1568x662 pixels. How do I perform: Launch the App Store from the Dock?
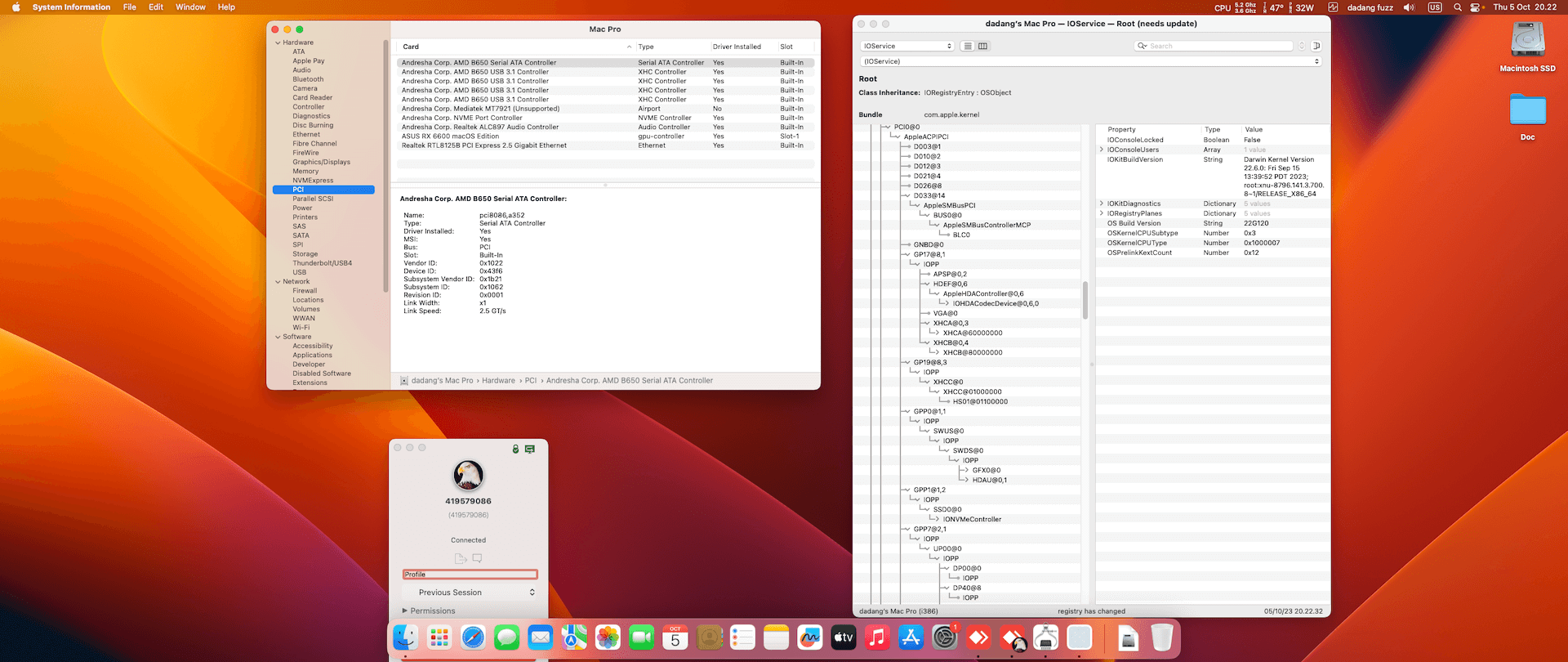click(911, 637)
